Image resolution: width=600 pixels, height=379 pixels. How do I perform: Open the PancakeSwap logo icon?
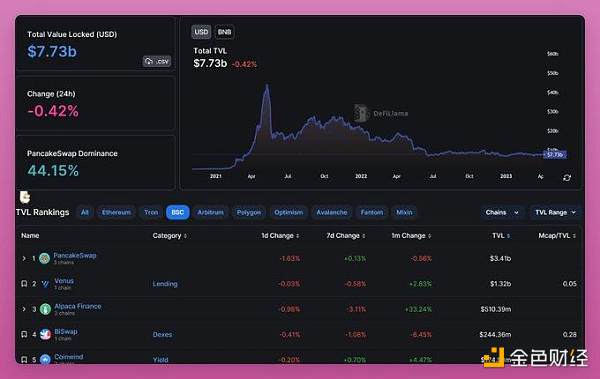coord(45,258)
